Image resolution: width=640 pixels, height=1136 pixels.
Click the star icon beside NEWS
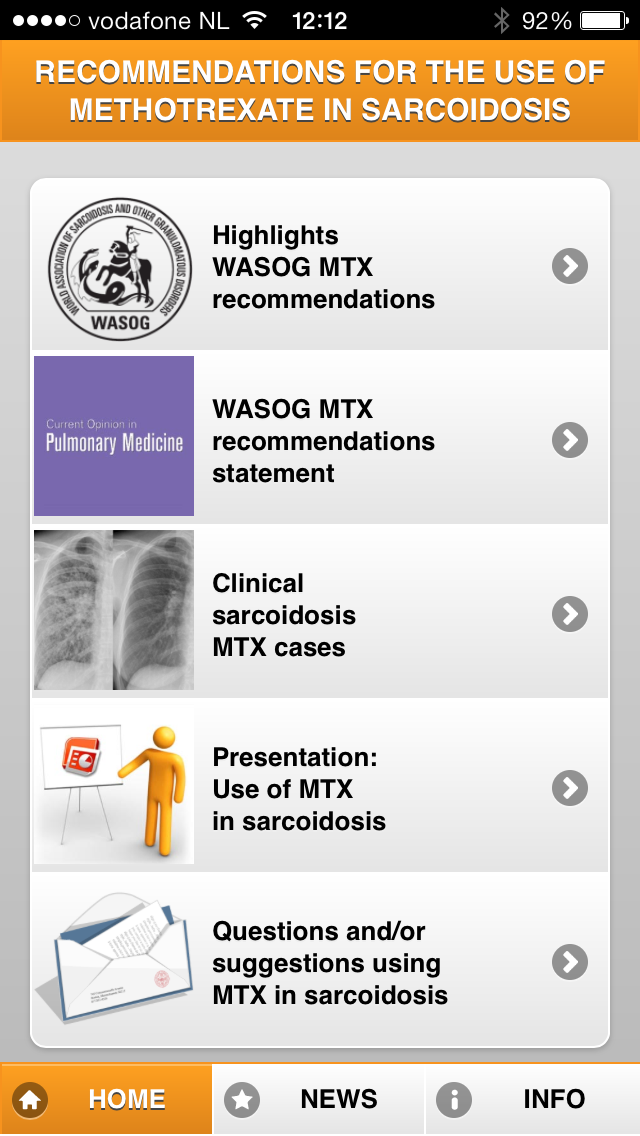click(x=242, y=1100)
